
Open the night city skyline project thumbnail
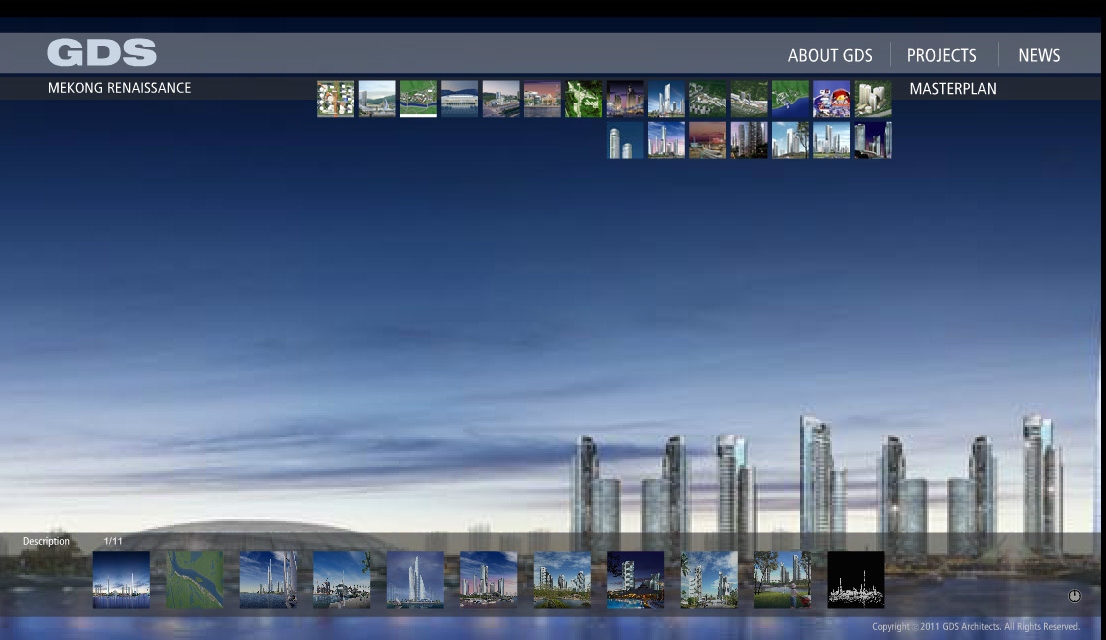(x=625, y=99)
